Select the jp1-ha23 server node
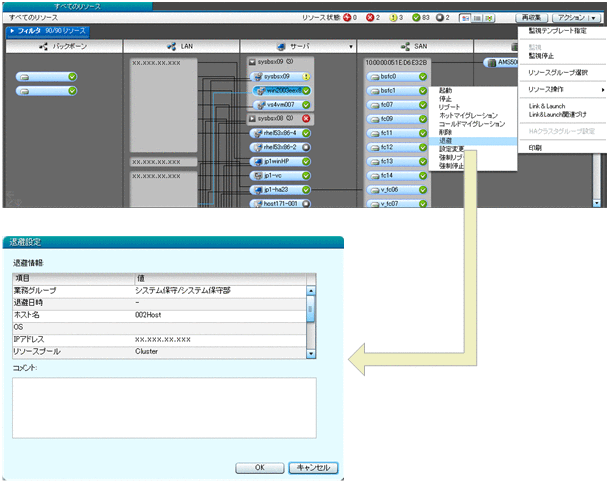611x484 pixels. (280, 189)
